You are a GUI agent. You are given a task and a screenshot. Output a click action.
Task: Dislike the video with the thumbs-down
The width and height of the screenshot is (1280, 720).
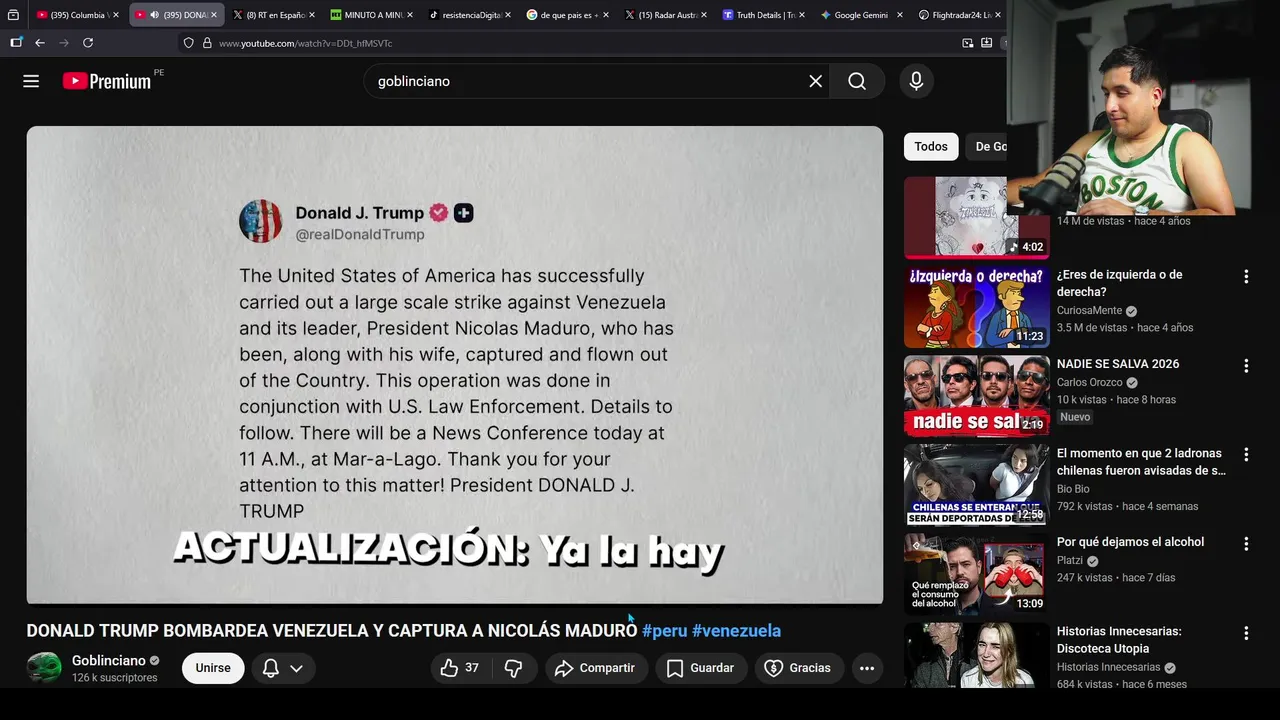513,668
